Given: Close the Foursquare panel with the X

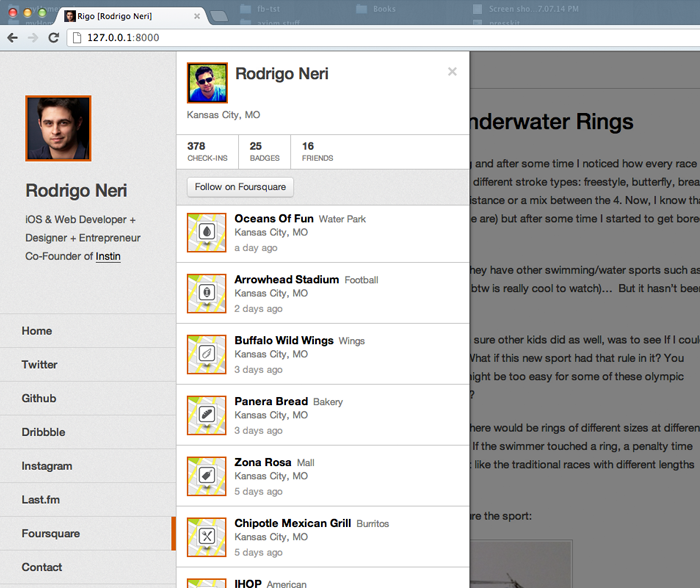Looking at the screenshot, I should [x=452, y=71].
